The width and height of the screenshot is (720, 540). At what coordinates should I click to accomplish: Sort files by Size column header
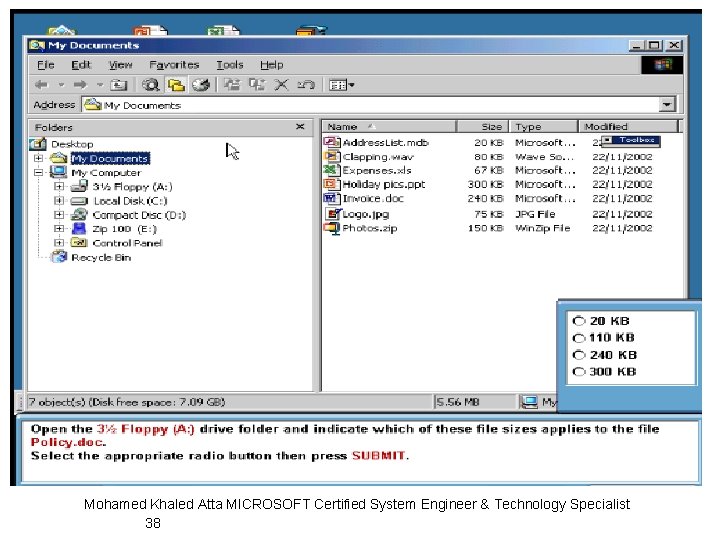coord(483,126)
